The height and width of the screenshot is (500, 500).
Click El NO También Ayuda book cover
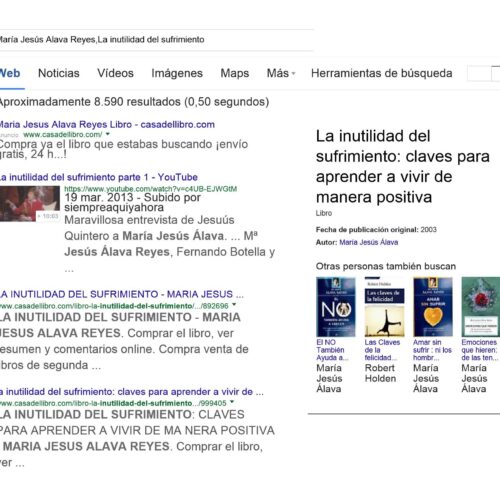pyautogui.click(x=336, y=307)
